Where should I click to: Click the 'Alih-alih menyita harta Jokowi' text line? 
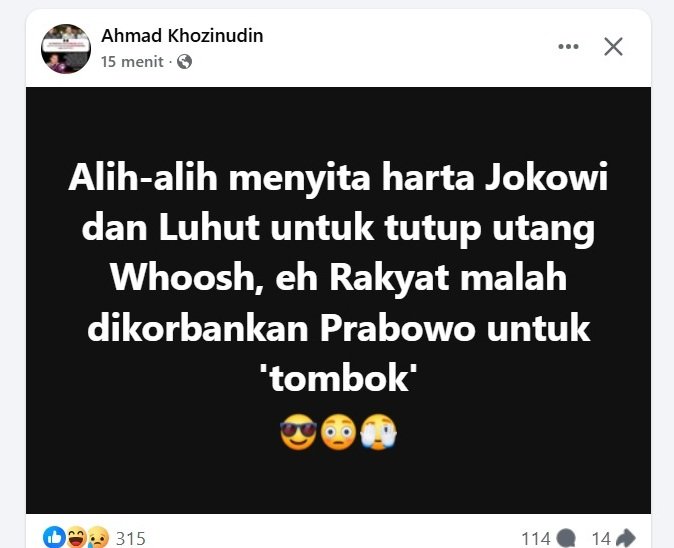click(338, 177)
